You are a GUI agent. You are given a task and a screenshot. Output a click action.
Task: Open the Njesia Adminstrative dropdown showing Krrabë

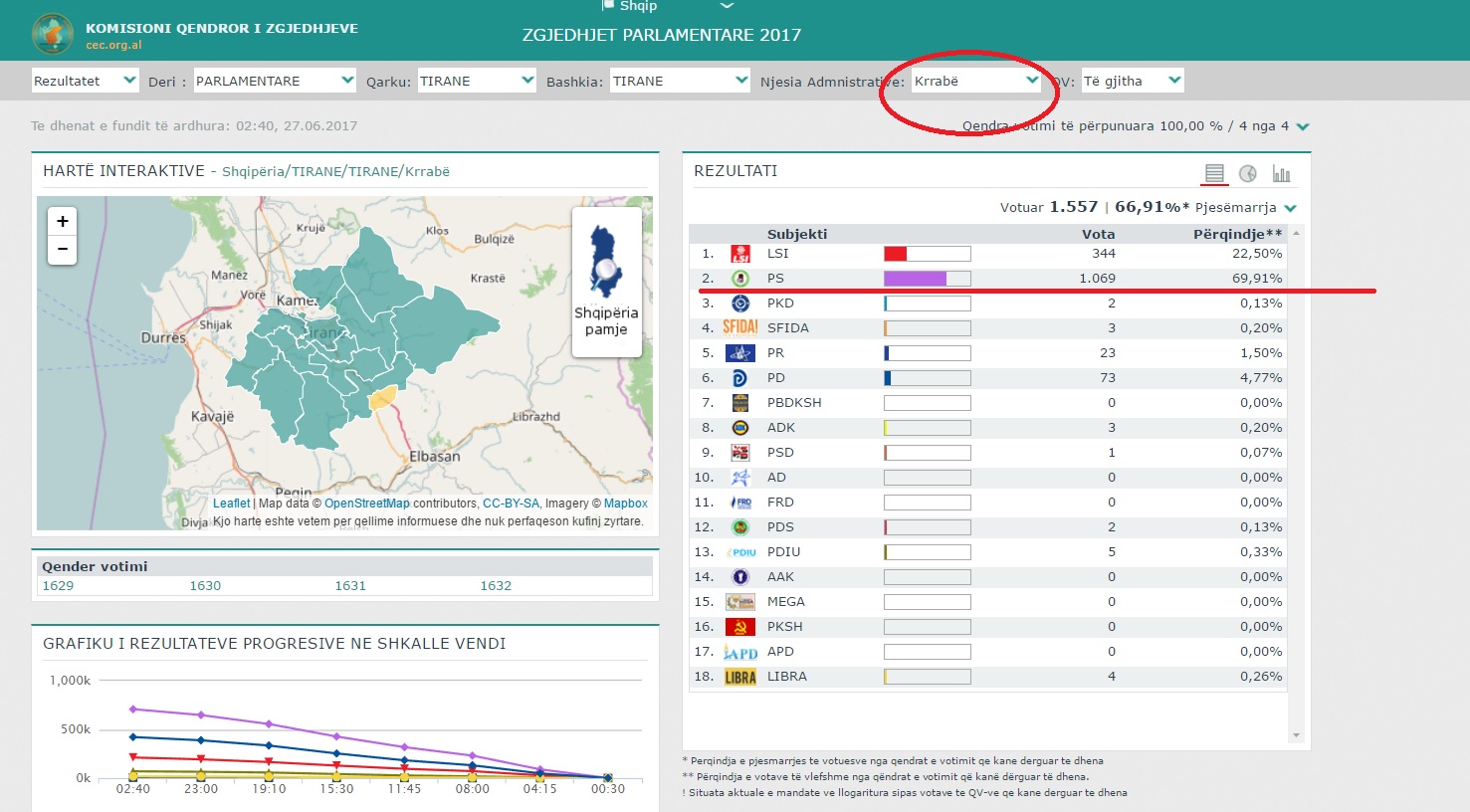click(x=973, y=81)
